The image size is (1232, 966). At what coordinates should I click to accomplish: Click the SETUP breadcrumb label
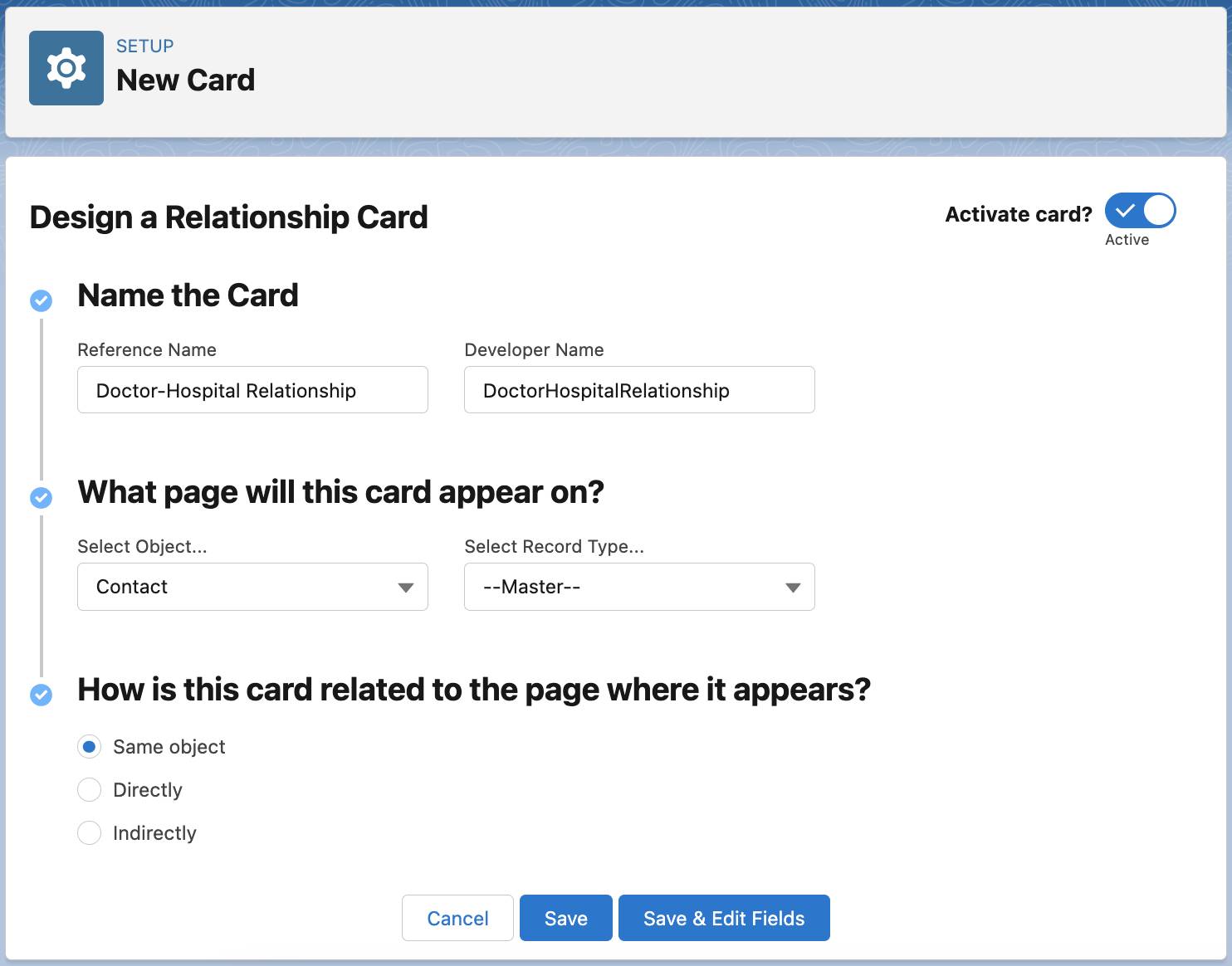pos(144,46)
